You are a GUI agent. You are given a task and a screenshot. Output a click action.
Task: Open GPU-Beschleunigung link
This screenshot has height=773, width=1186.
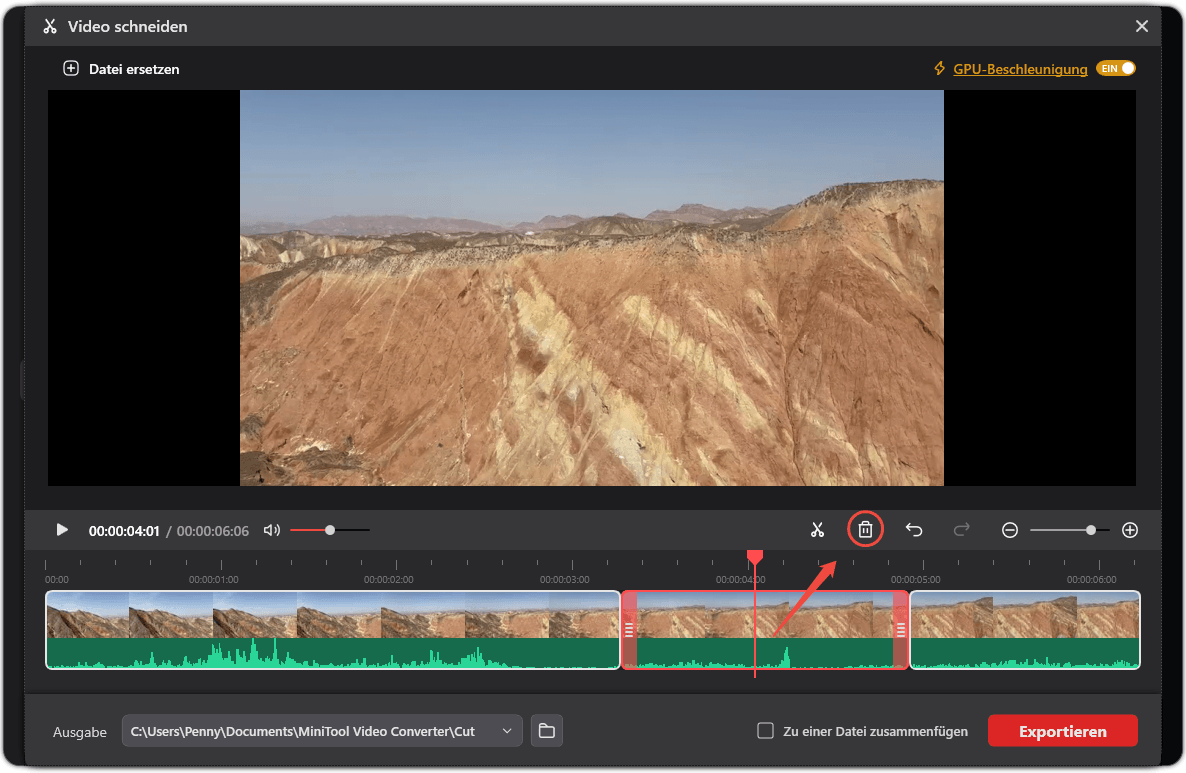pyautogui.click(x=1020, y=69)
